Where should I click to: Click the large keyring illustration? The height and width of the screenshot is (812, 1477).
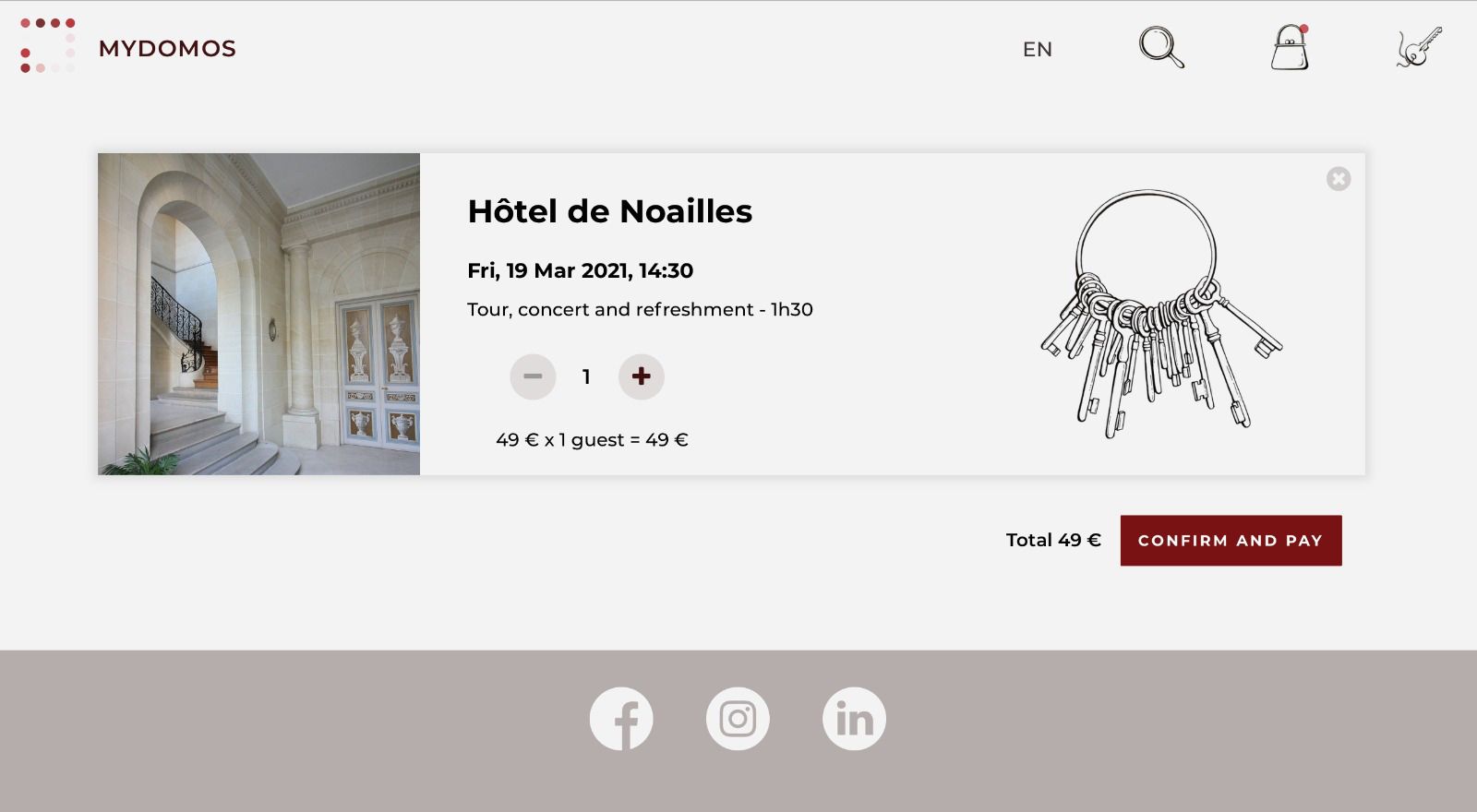(x=1161, y=314)
